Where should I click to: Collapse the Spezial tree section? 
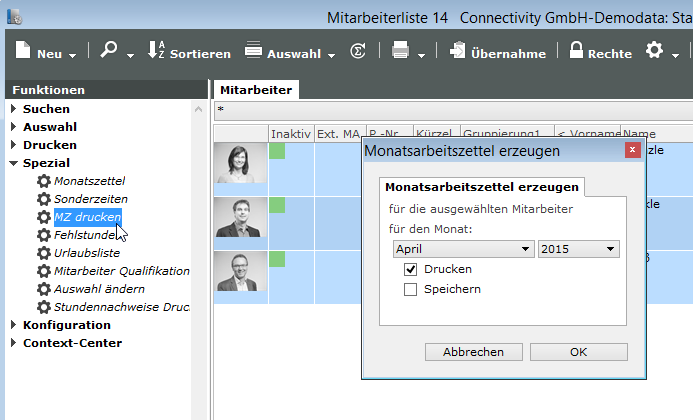[x=14, y=163]
